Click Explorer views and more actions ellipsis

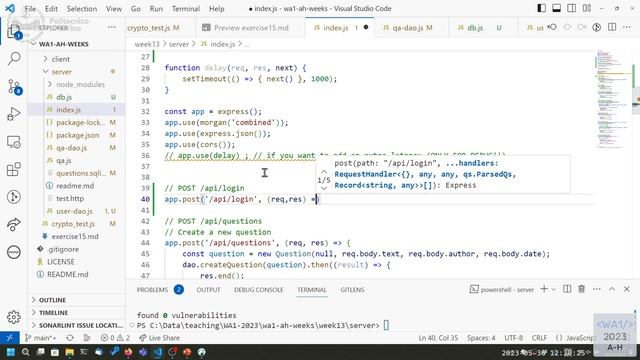pyautogui.click(x=111, y=27)
